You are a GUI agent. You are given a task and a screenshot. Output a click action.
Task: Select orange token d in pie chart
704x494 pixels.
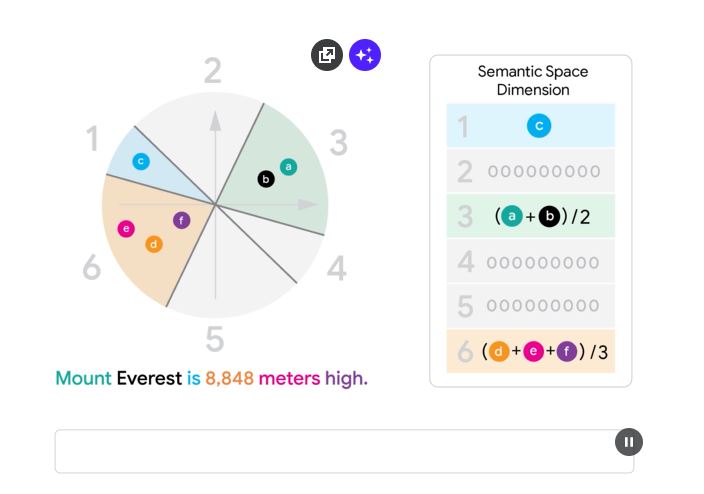[154, 244]
